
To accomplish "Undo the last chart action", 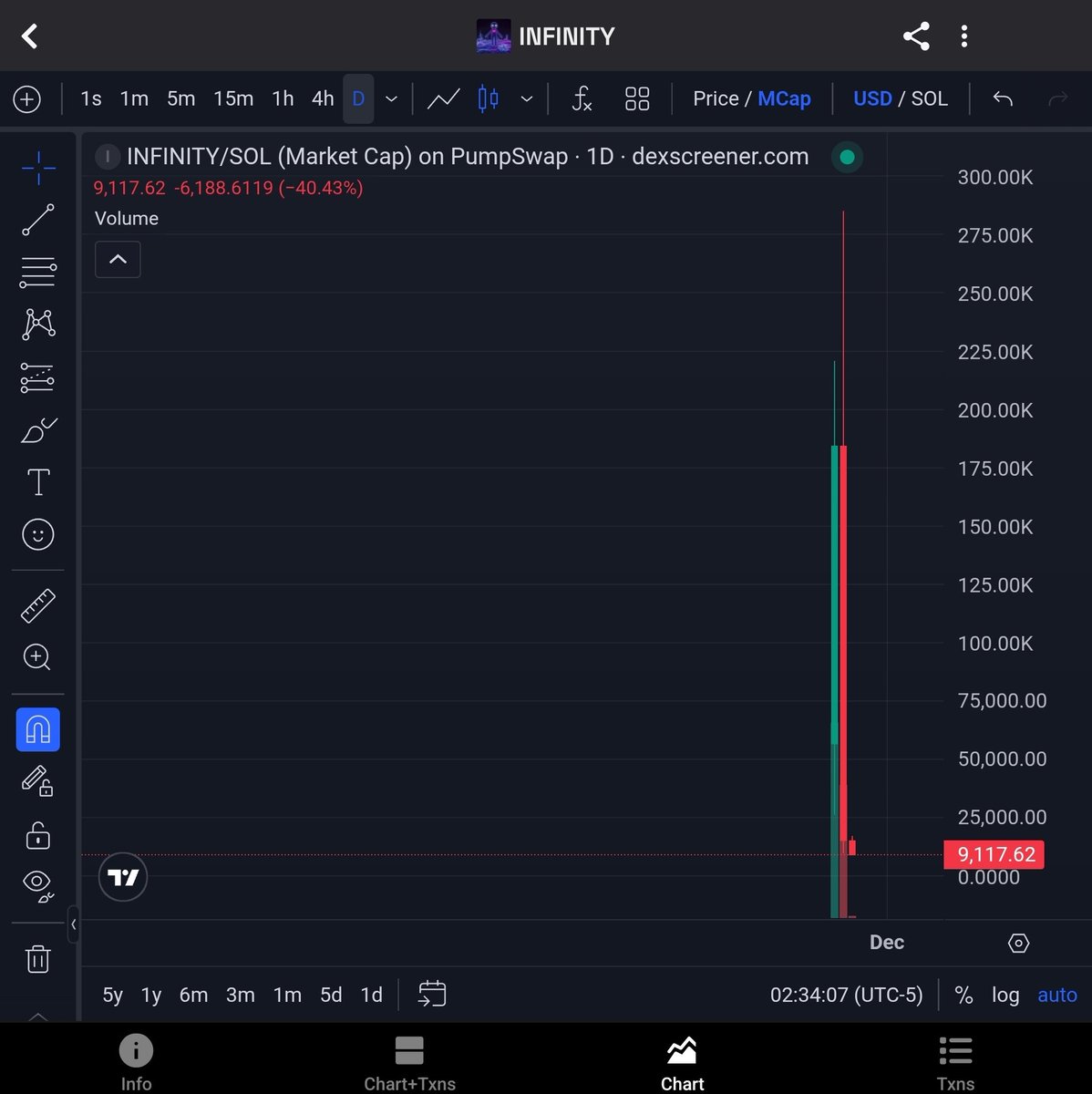I will tap(1003, 98).
